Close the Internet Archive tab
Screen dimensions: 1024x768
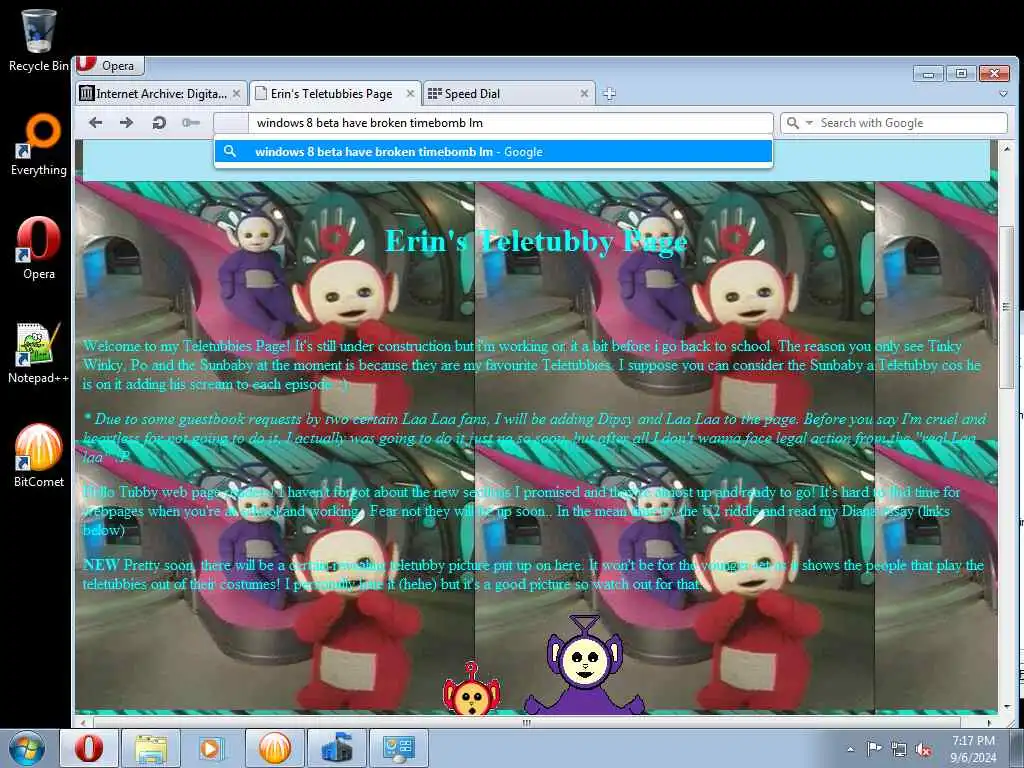[x=236, y=93]
